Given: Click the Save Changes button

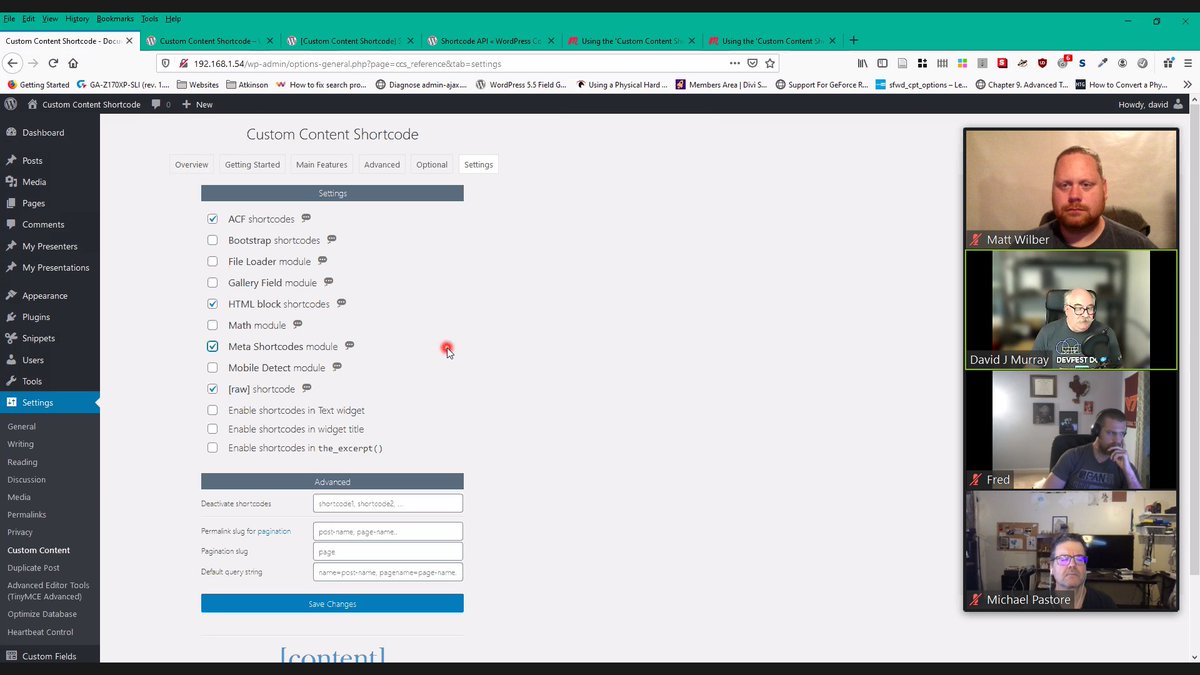Looking at the screenshot, I should 332,603.
